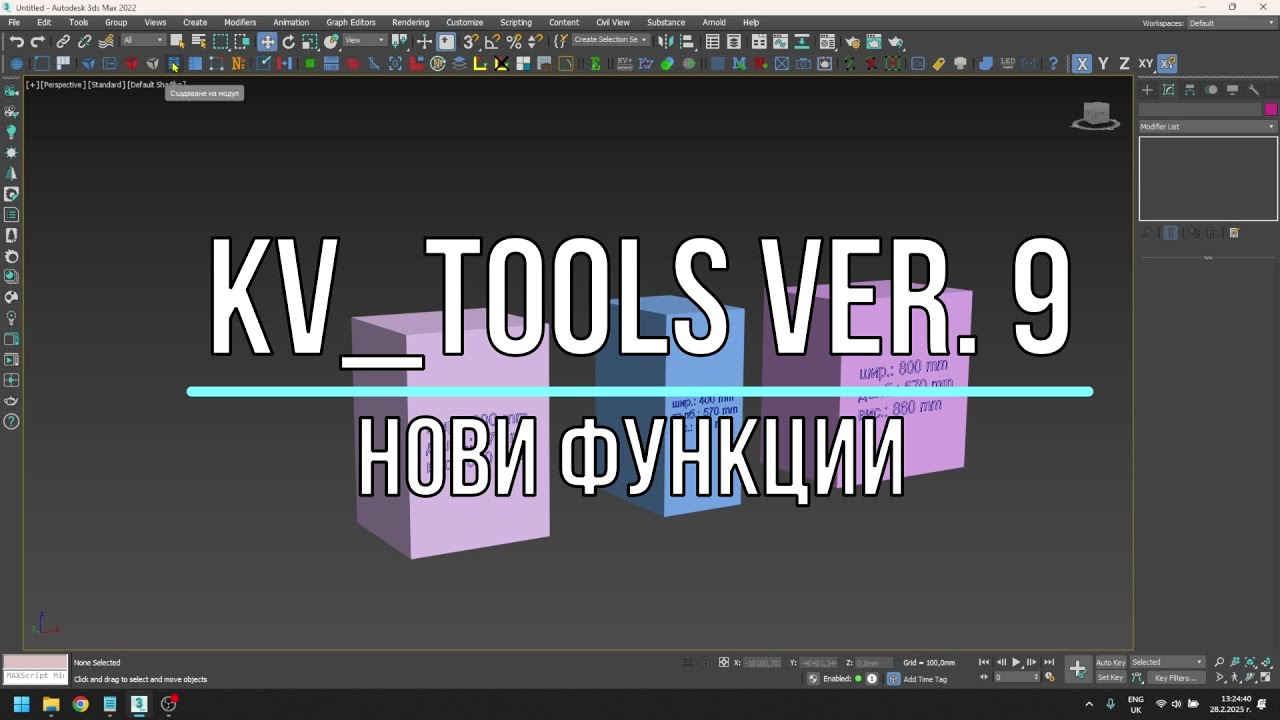Click the Add Time Tag label
This screenshot has height=720, width=1280.
click(925, 679)
